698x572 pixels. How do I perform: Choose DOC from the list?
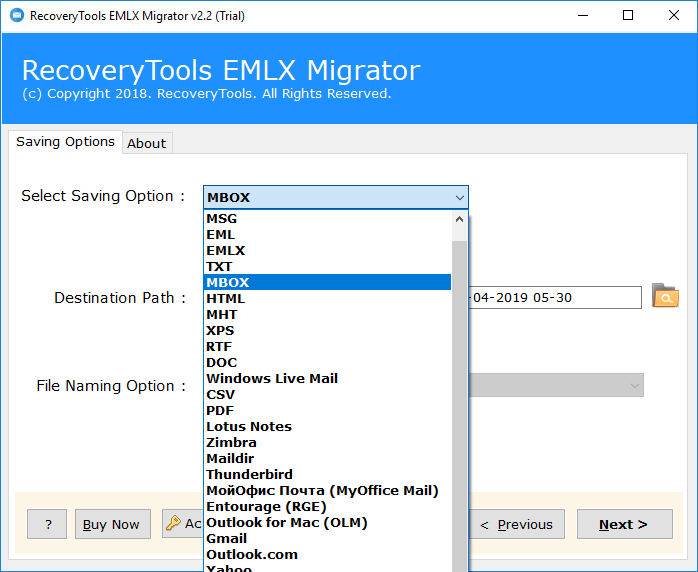click(327, 362)
